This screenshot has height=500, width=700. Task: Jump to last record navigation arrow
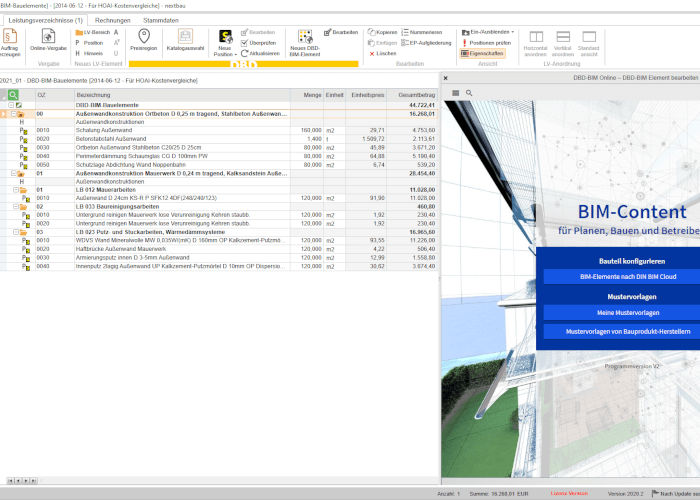(33, 481)
